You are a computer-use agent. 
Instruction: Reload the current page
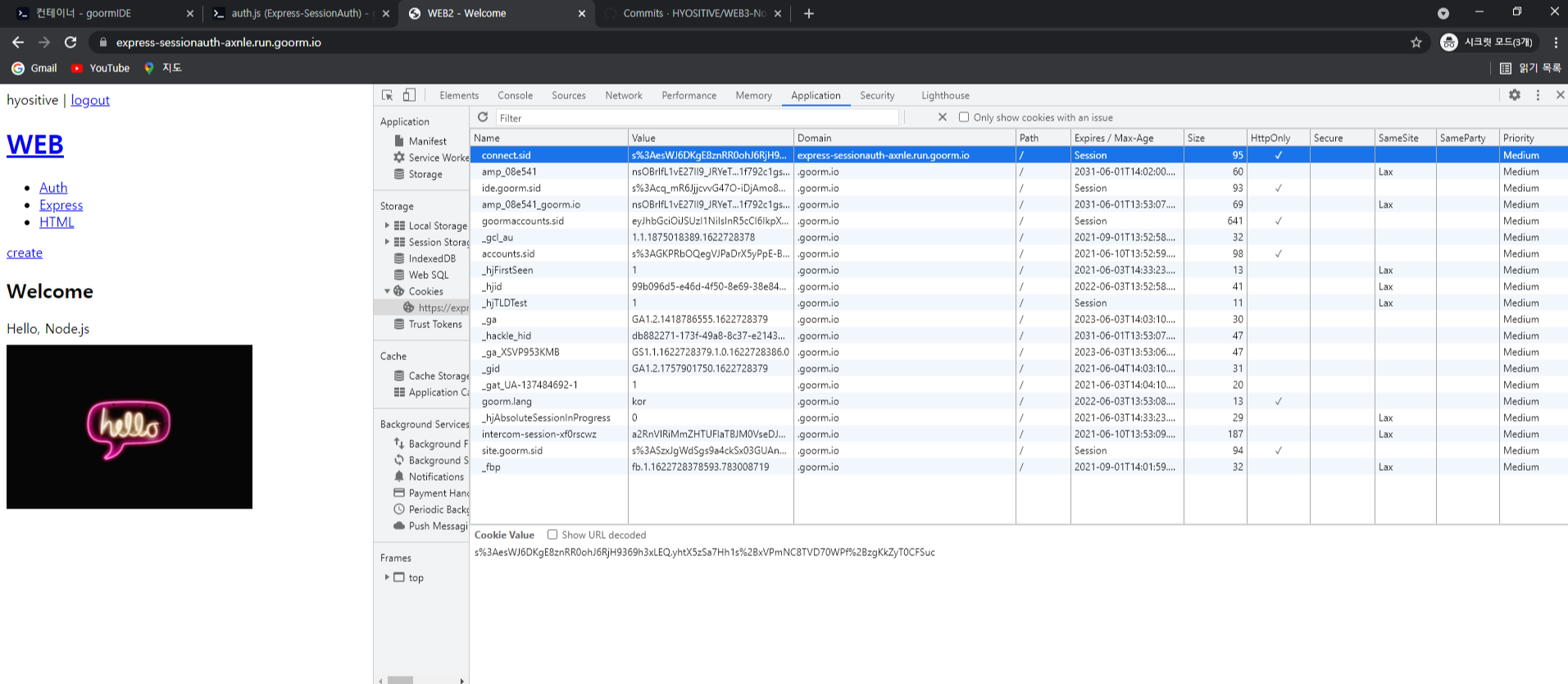70,42
